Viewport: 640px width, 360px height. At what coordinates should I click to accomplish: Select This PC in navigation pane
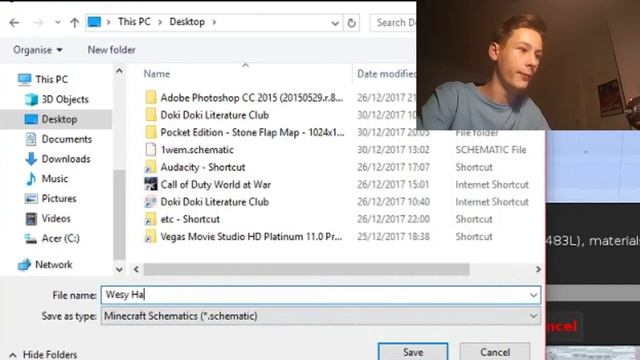51,79
